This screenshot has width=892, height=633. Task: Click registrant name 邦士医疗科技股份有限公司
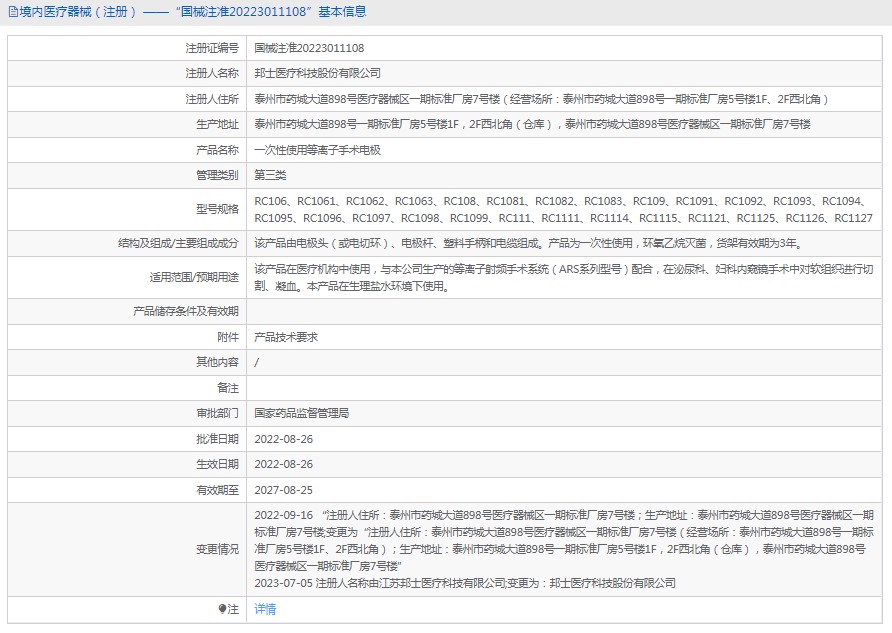tap(317, 74)
